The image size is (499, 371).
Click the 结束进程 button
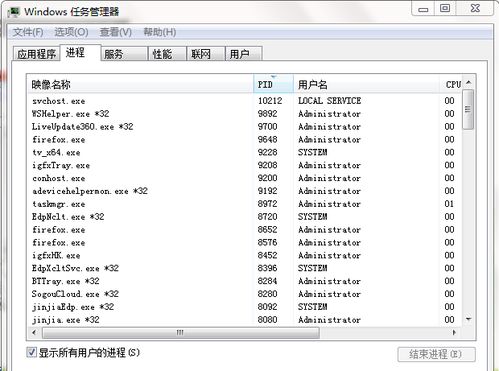436,354
